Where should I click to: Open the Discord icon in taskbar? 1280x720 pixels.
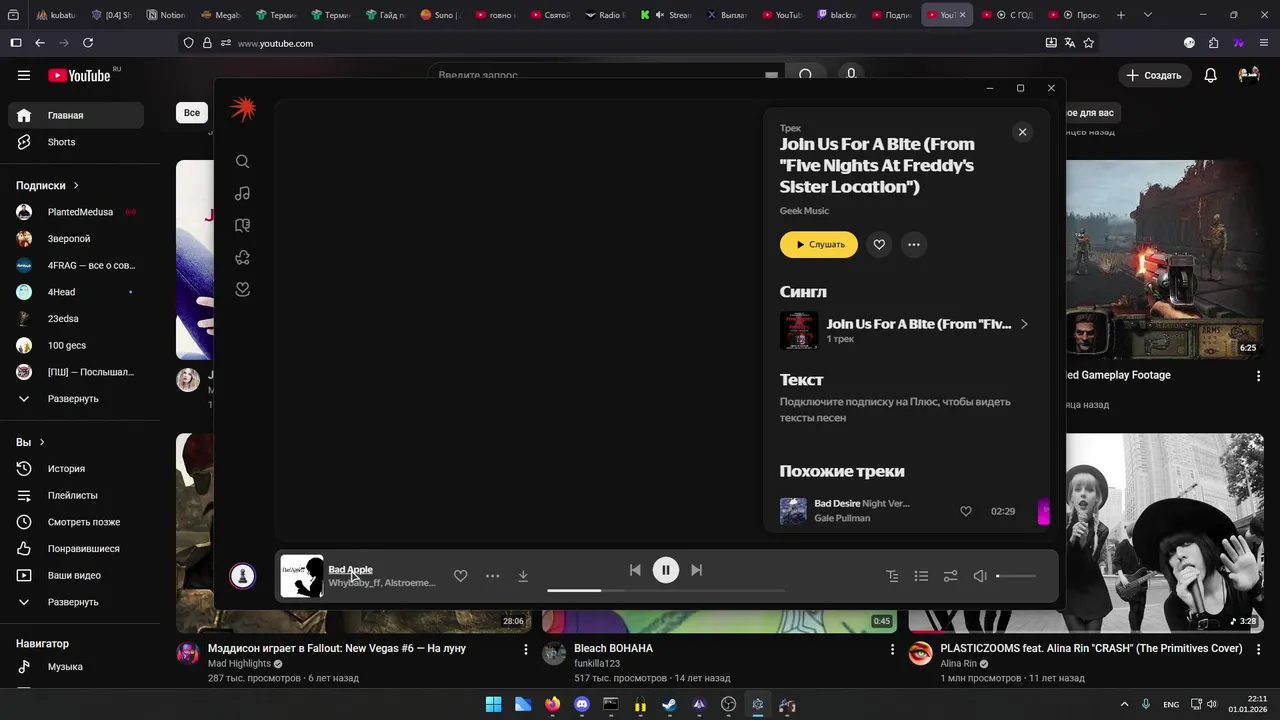click(582, 704)
